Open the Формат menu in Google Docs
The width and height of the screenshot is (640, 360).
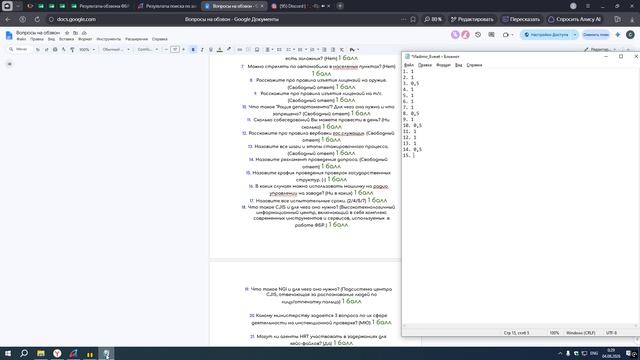tap(85, 39)
